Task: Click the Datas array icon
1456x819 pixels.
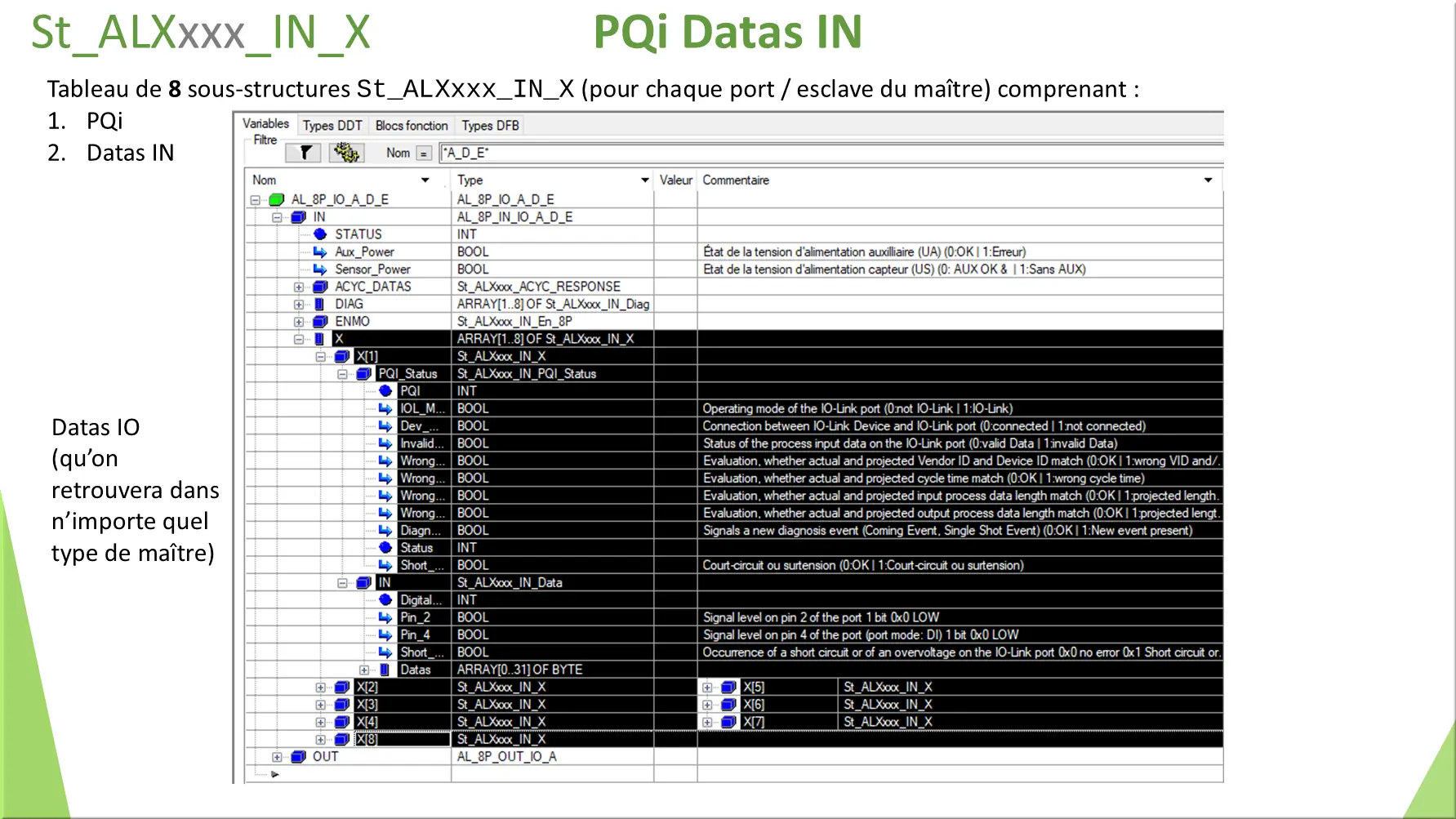Action: (x=385, y=670)
